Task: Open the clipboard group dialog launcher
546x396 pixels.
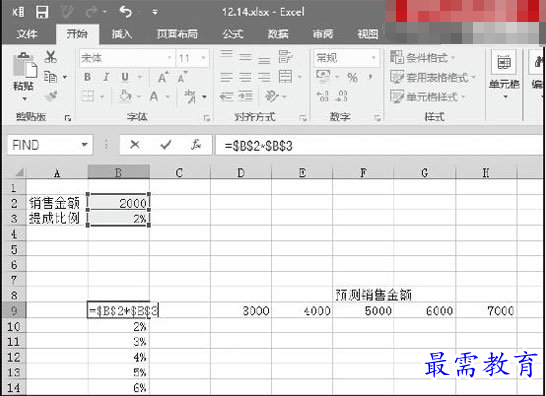Action: point(68,118)
